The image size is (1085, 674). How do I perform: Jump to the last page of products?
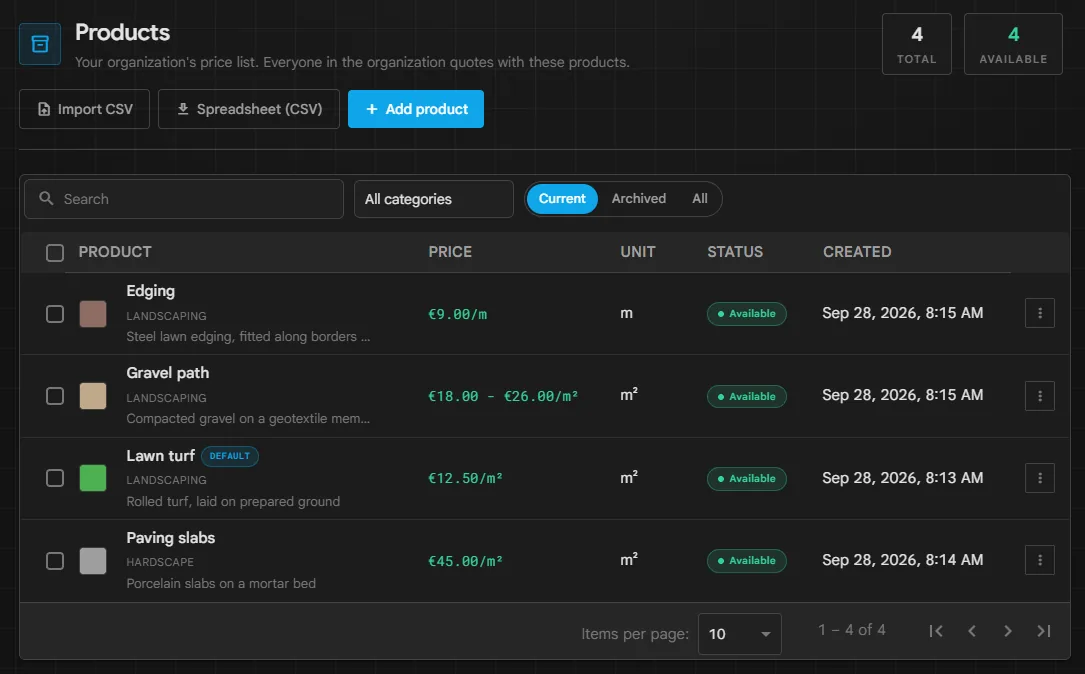tap(1044, 631)
